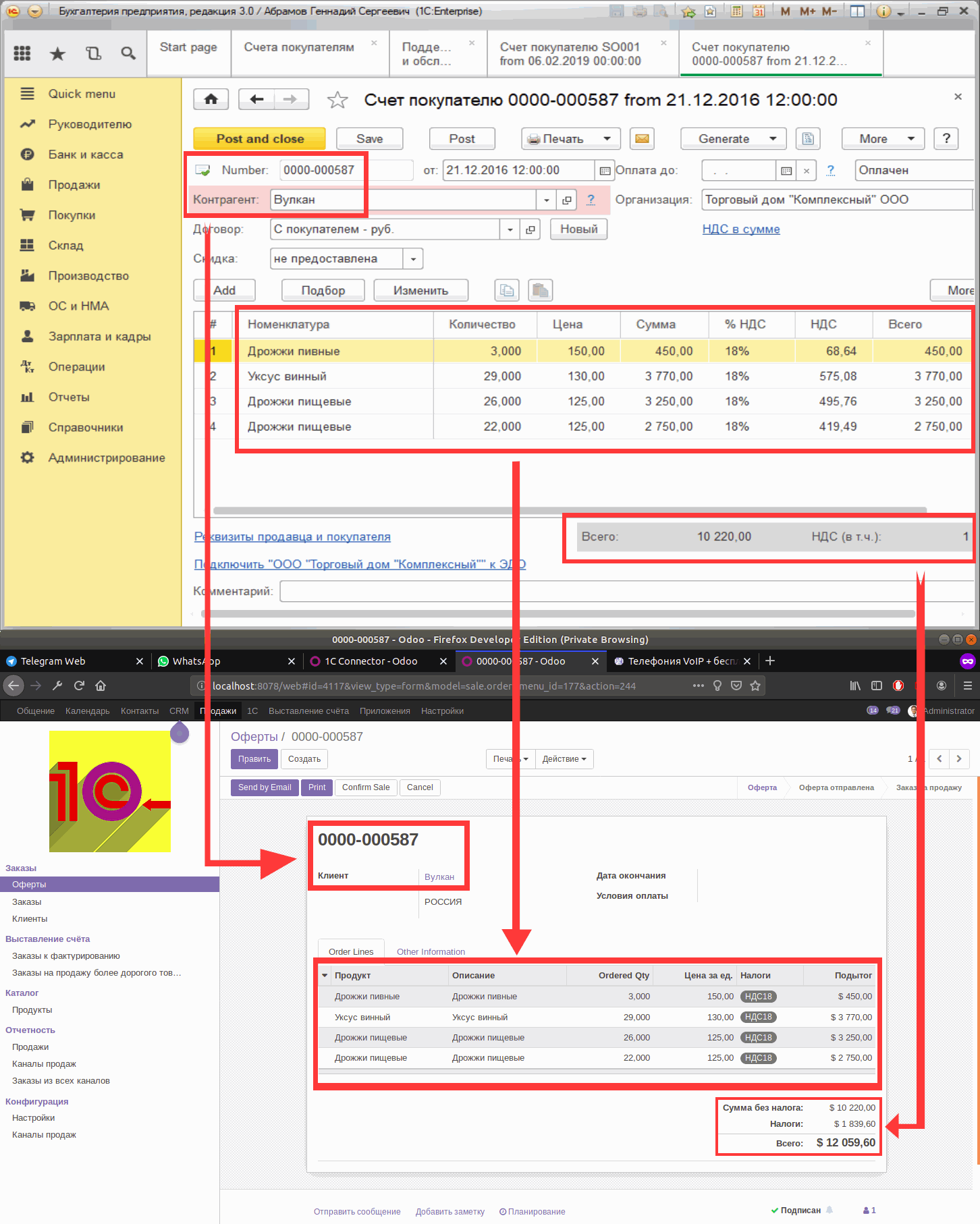Click the Save button
The width and height of the screenshot is (980, 1224).
[x=370, y=138]
